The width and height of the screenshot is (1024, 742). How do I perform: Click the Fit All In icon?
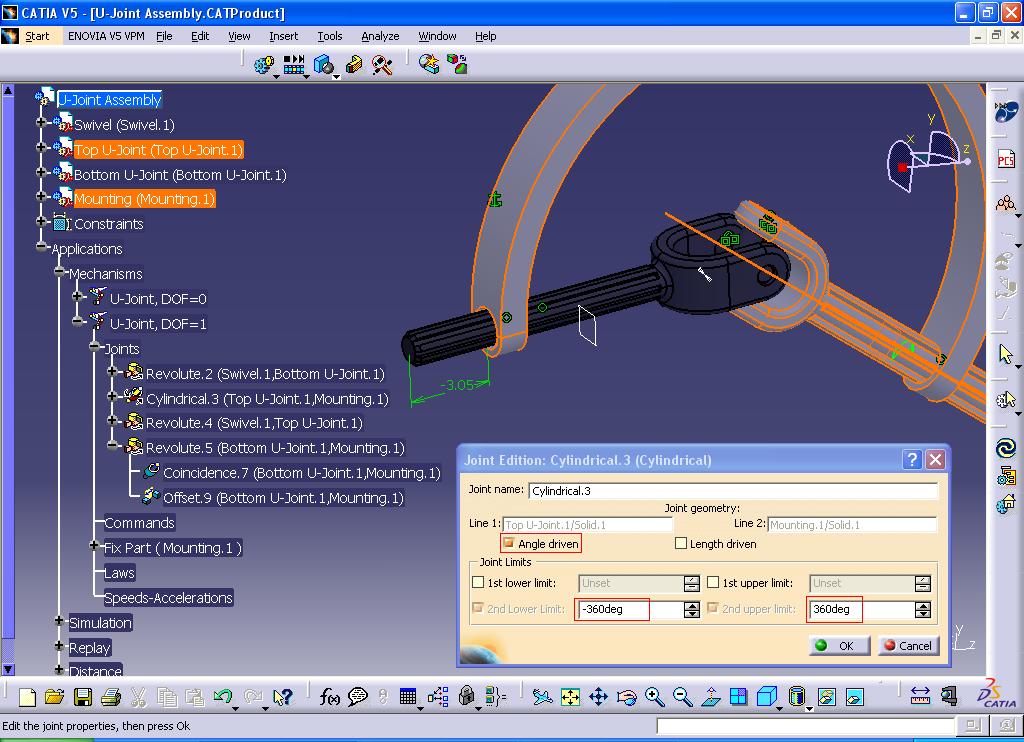(570, 695)
